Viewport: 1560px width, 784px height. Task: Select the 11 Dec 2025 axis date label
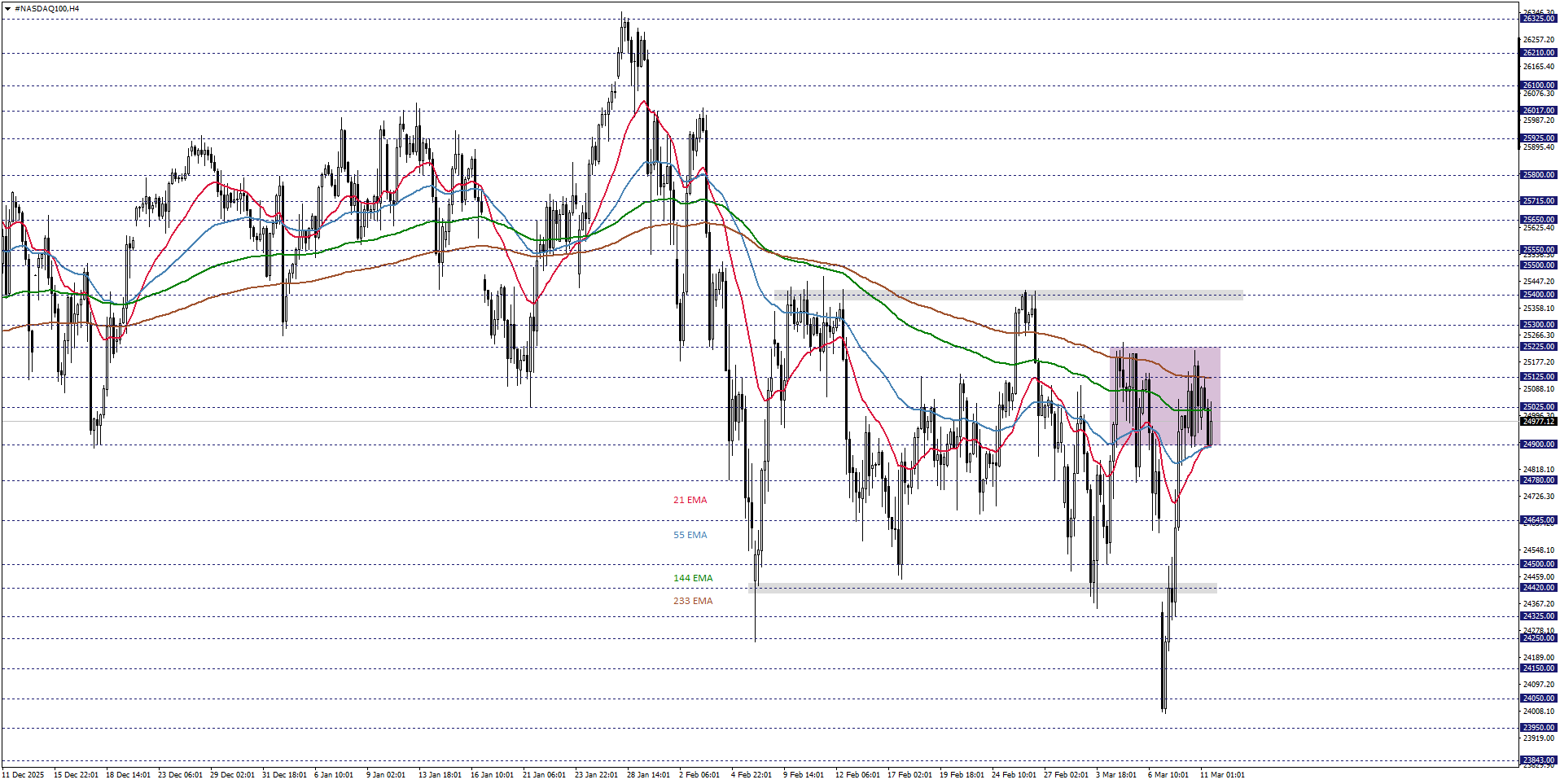24,775
